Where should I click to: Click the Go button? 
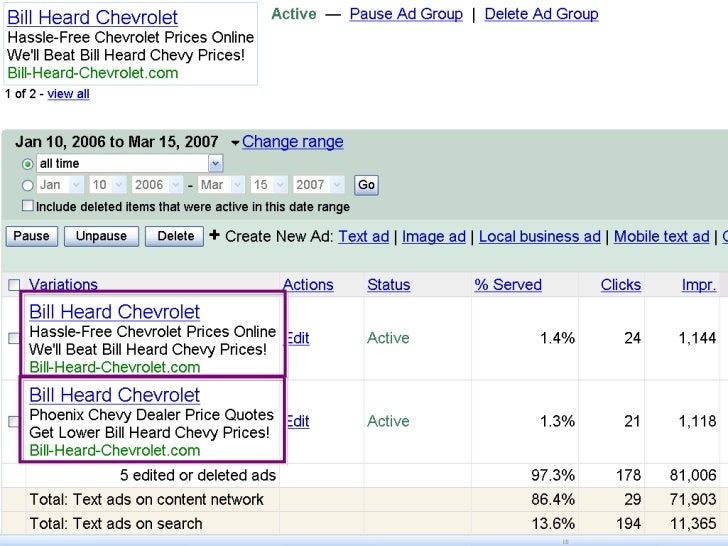[x=366, y=185]
